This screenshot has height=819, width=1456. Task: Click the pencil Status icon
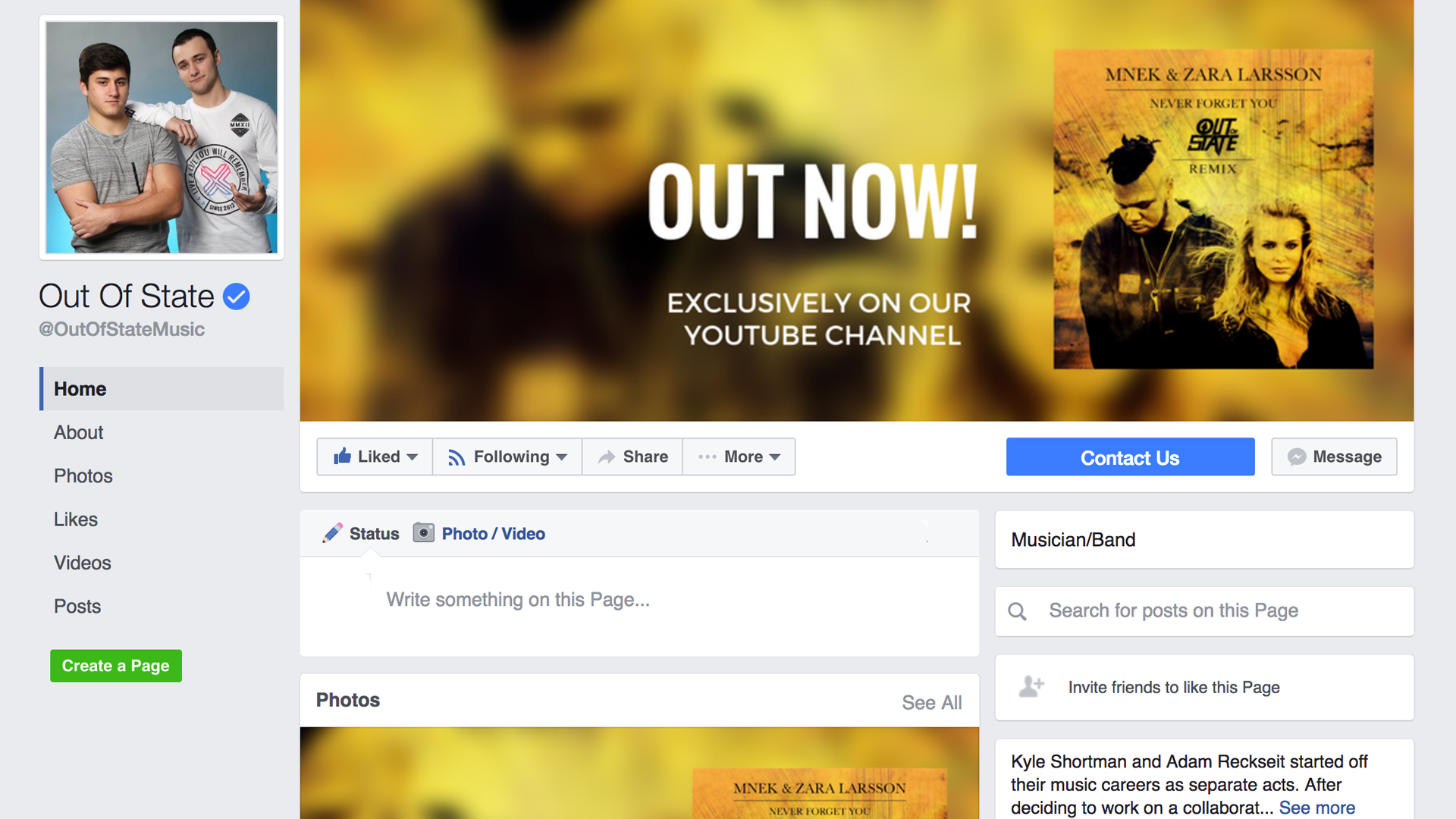(332, 533)
